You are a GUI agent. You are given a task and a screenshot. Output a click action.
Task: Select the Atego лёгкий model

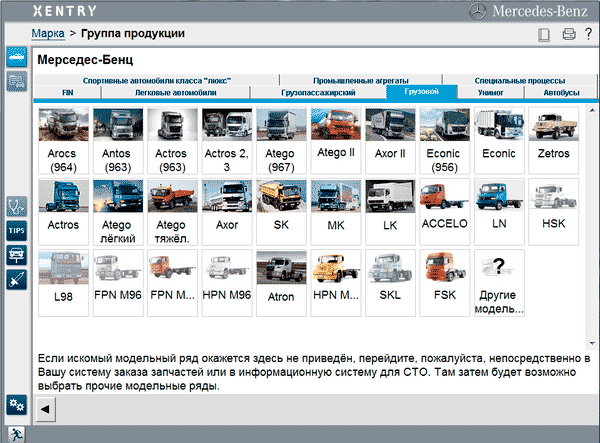118,212
